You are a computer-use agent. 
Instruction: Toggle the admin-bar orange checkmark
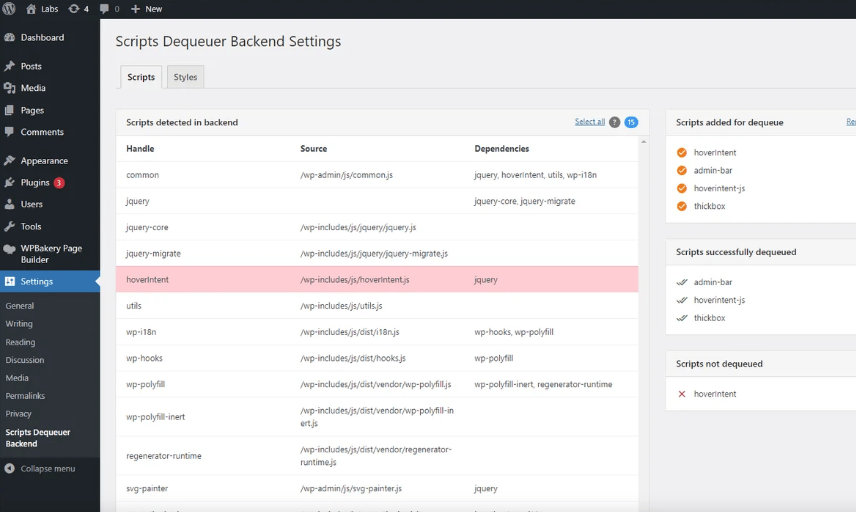[682, 171]
